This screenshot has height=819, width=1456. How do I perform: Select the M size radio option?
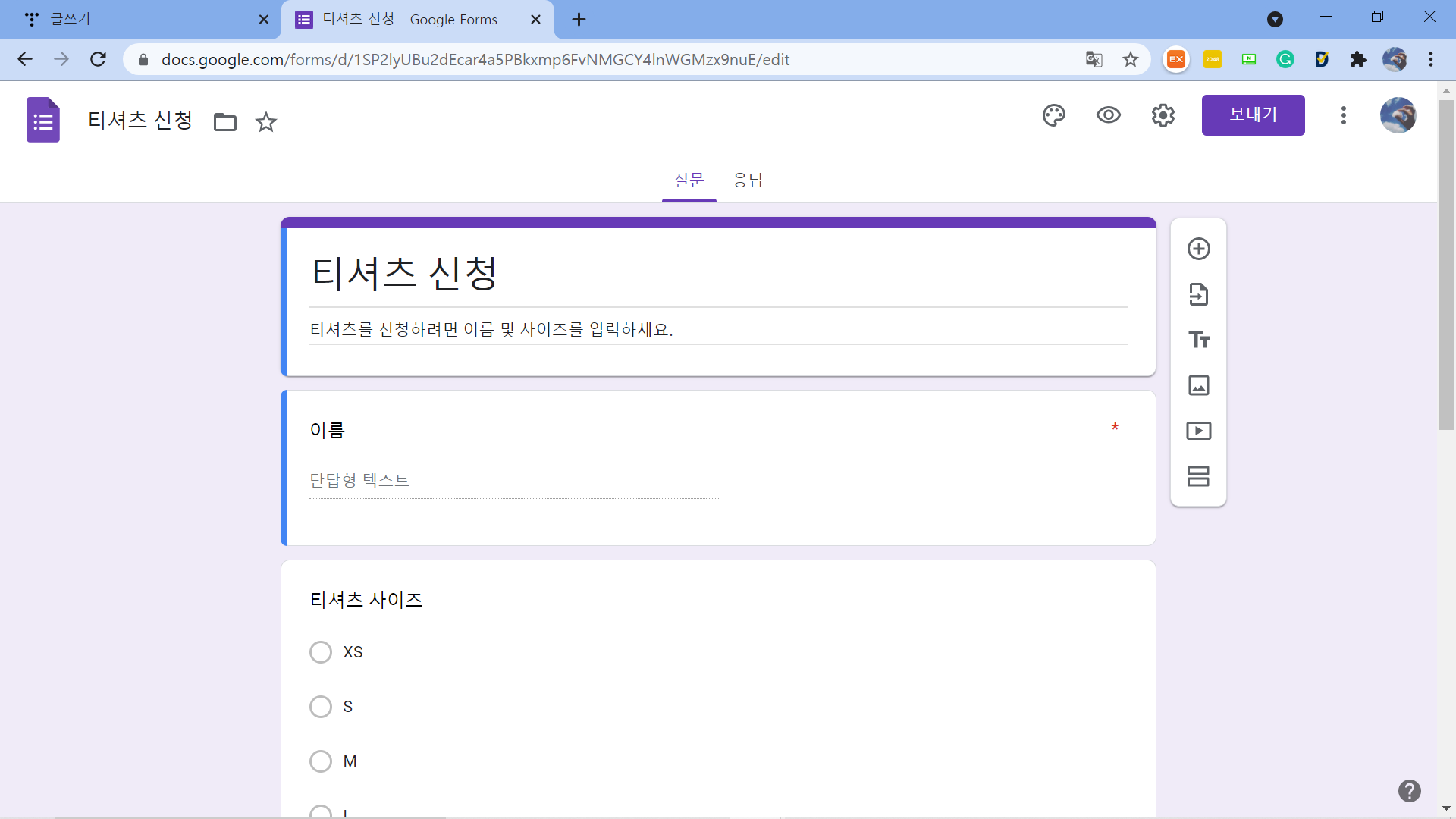(x=321, y=761)
